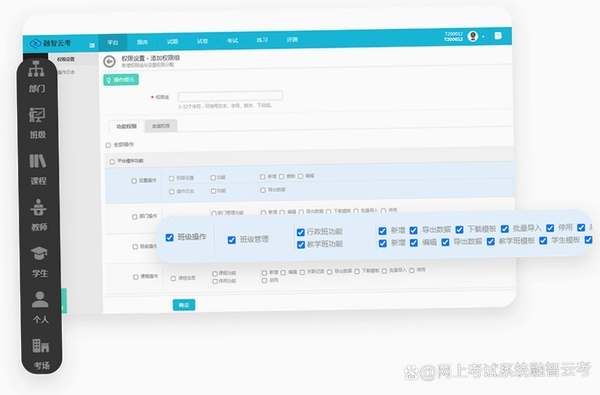Viewport: 600px width, 395px height.
Task: Focus the 权限组 name input field
Action: pyautogui.click(x=230, y=96)
